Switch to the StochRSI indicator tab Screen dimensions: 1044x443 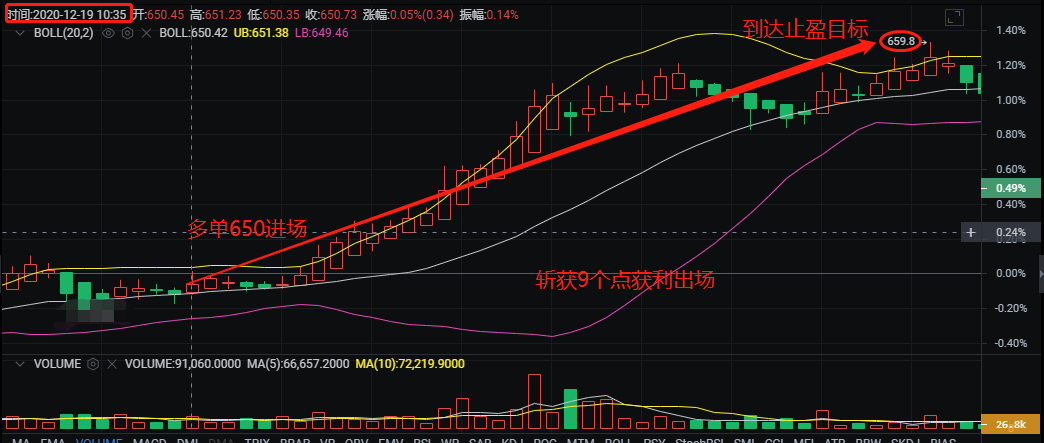[x=699, y=440]
